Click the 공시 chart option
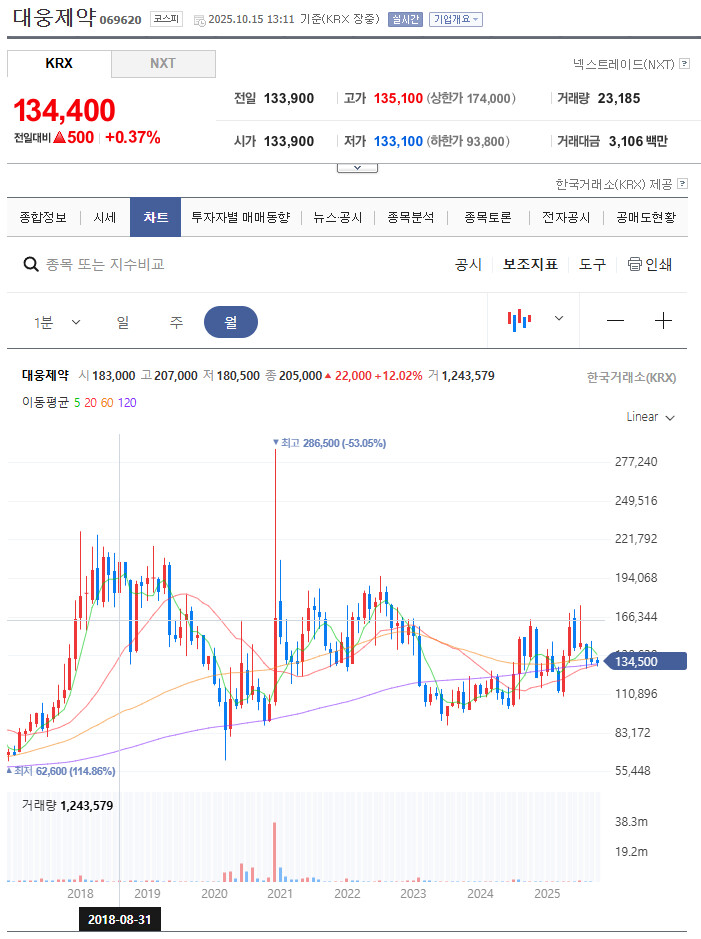The width and height of the screenshot is (701, 939). pyautogui.click(x=468, y=264)
